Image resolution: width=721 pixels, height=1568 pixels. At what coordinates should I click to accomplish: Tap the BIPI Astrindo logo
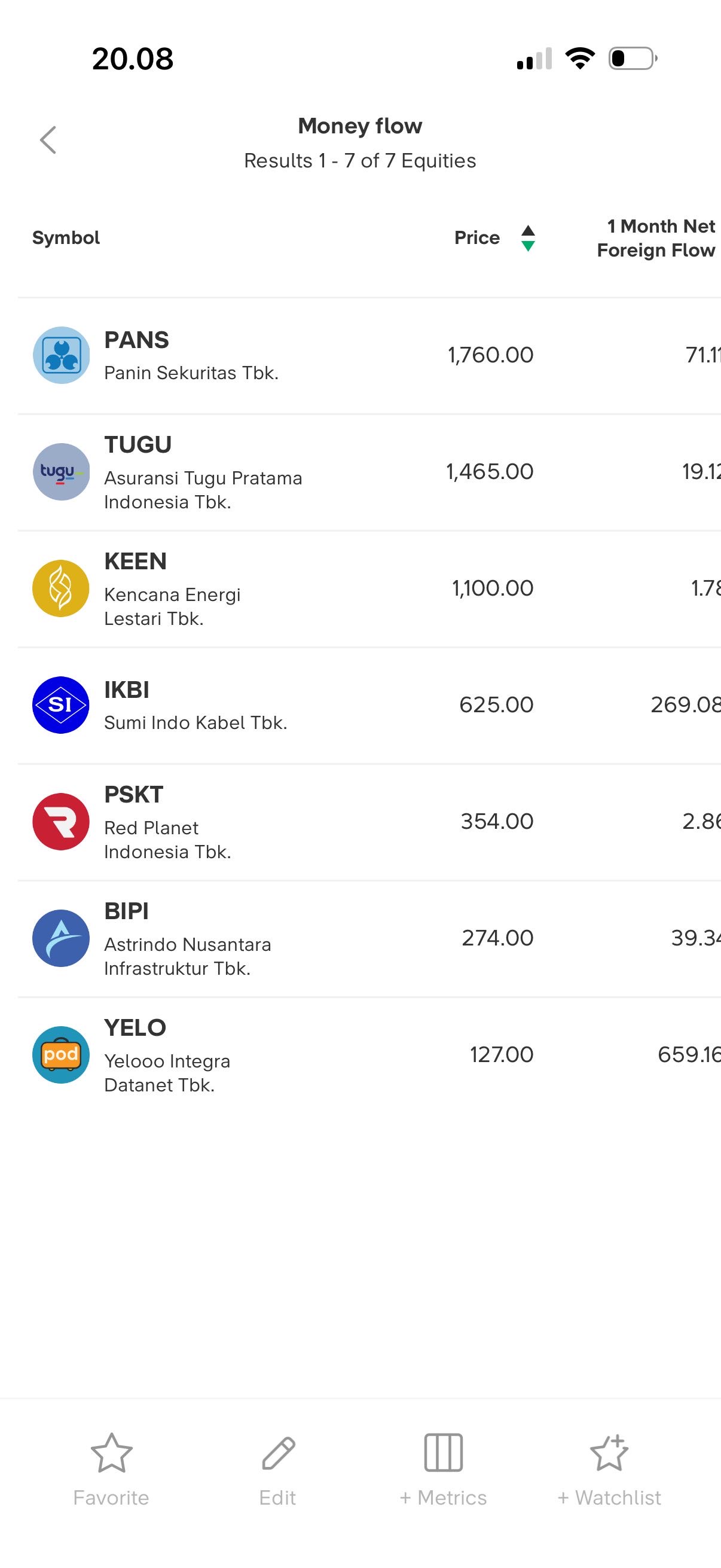click(61, 938)
